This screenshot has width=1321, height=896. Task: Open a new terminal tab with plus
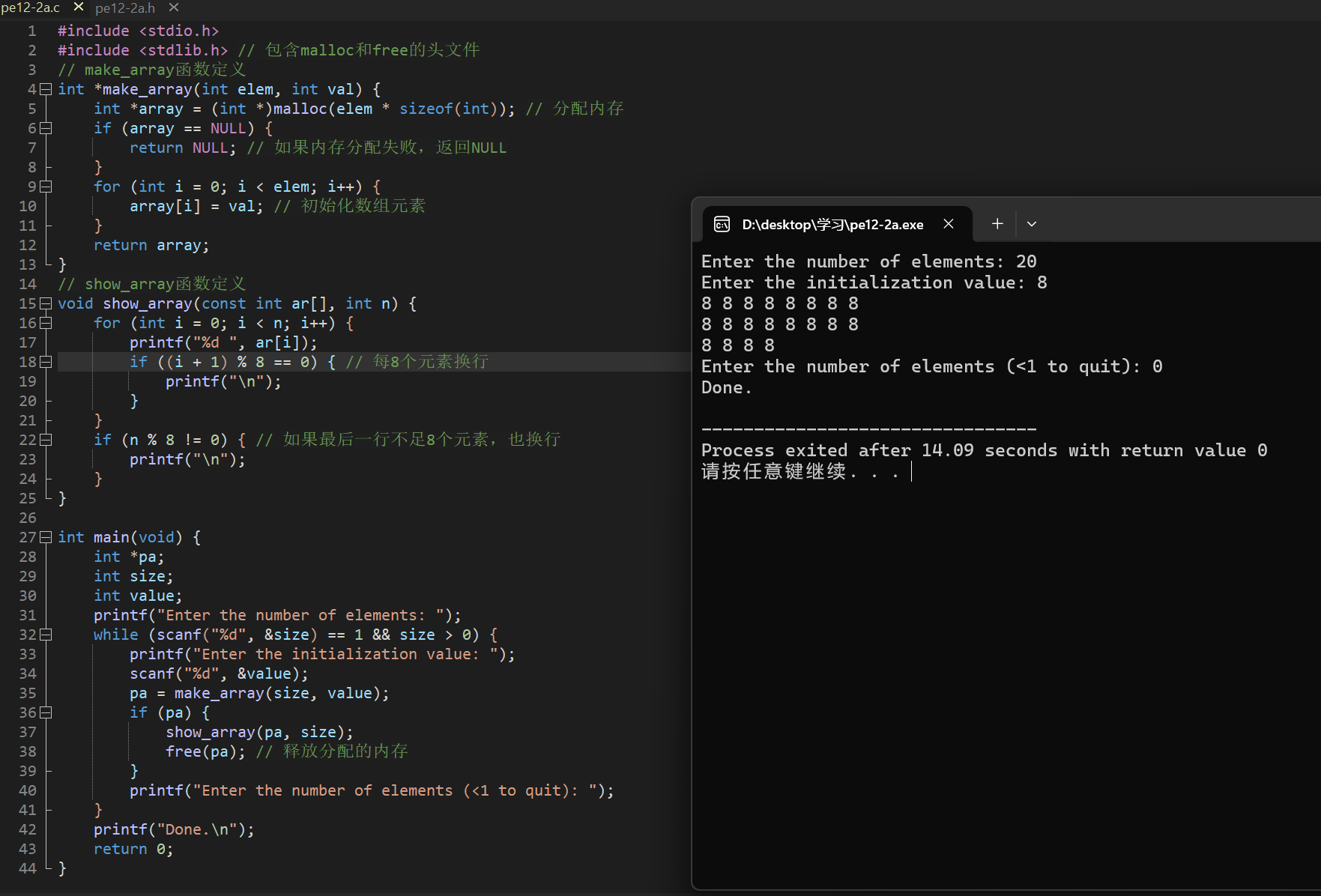click(997, 224)
